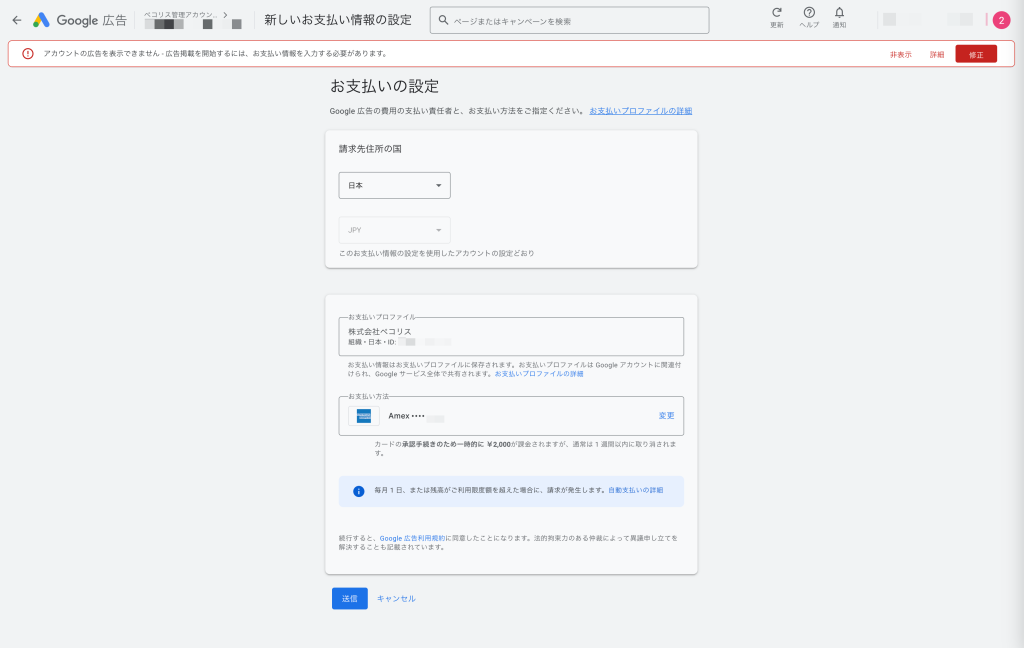Open ヘルプ help icon
Image resolution: width=1024 pixels, height=648 pixels.
tap(809, 18)
